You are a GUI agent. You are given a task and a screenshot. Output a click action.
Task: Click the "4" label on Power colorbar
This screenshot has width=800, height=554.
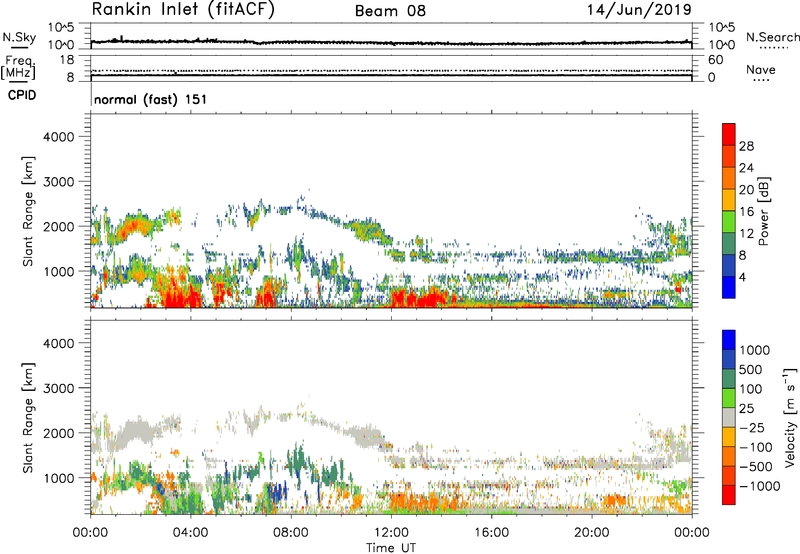(x=743, y=277)
